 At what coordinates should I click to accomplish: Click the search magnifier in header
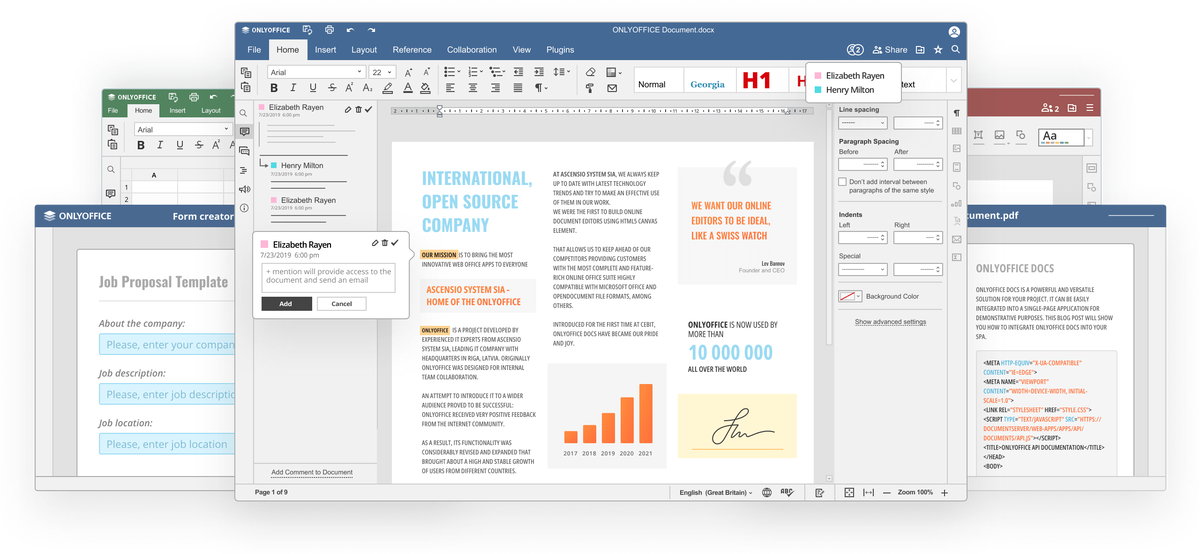pos(956,49)
